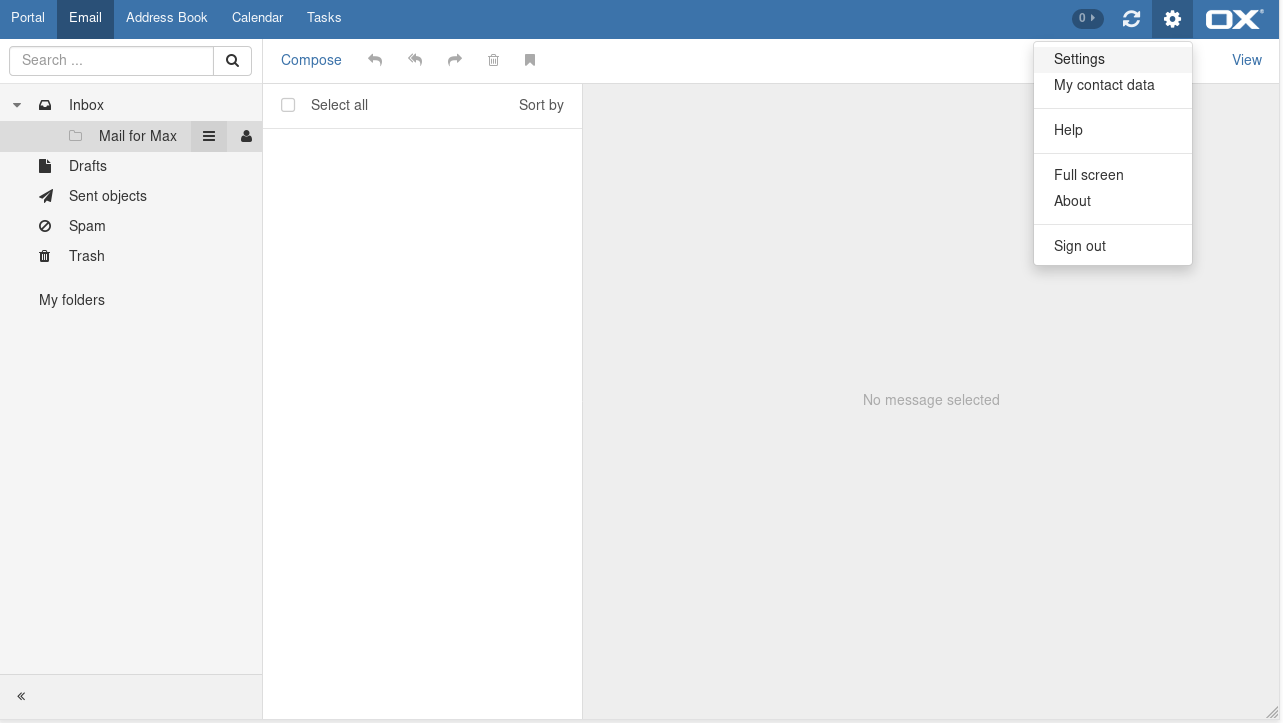The width and height of the screenshot is (1283, 723).
Task: Open folder actions menu for Mail for Max
Action: coord(209,136)
